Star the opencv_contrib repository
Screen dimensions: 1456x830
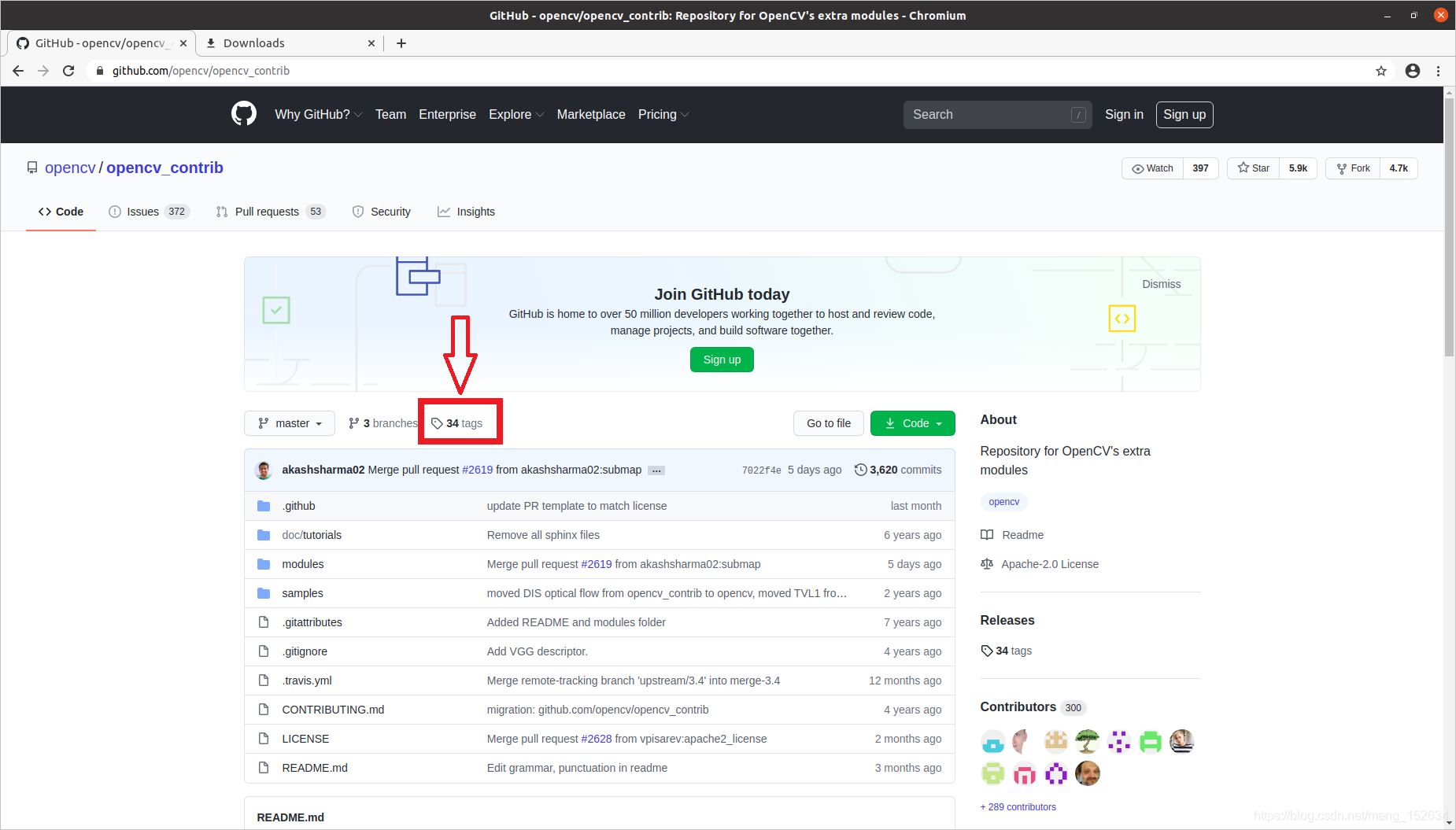[x=1253, y=168]
